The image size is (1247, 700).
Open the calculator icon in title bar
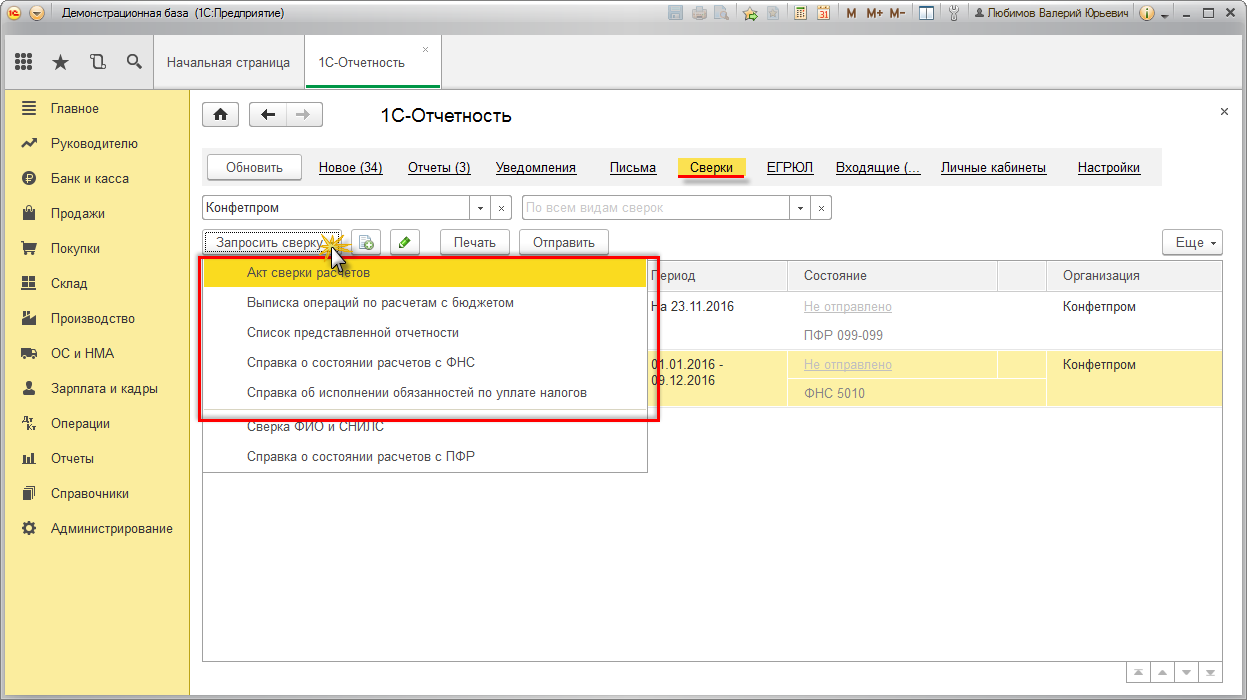click(x=800, y=13)
